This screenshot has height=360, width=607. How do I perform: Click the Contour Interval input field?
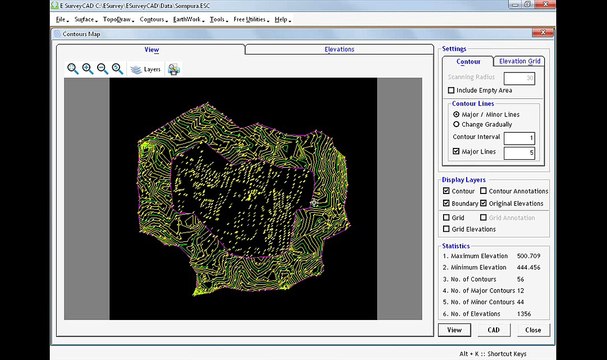519,138
